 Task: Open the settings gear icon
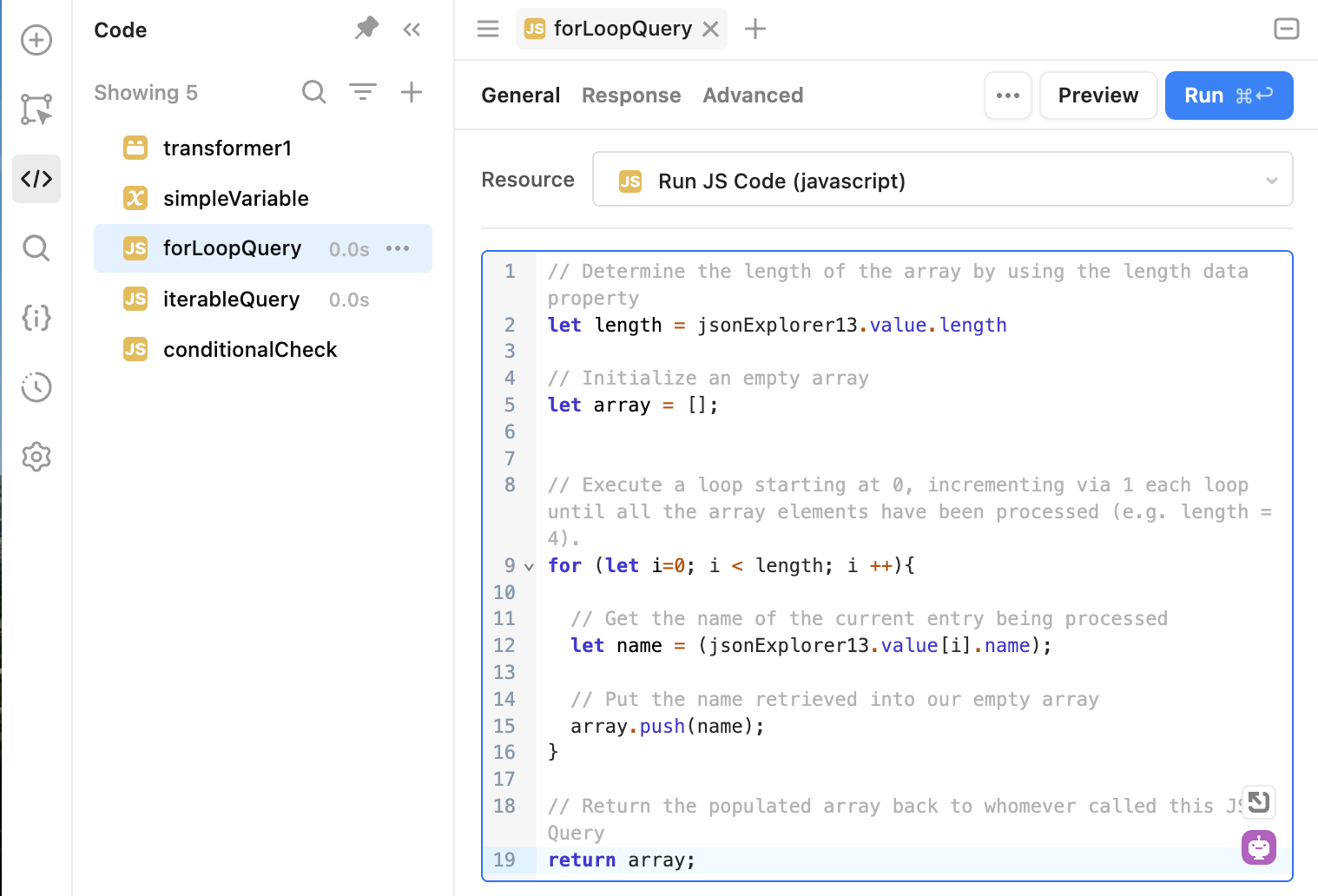pos(36,457)
